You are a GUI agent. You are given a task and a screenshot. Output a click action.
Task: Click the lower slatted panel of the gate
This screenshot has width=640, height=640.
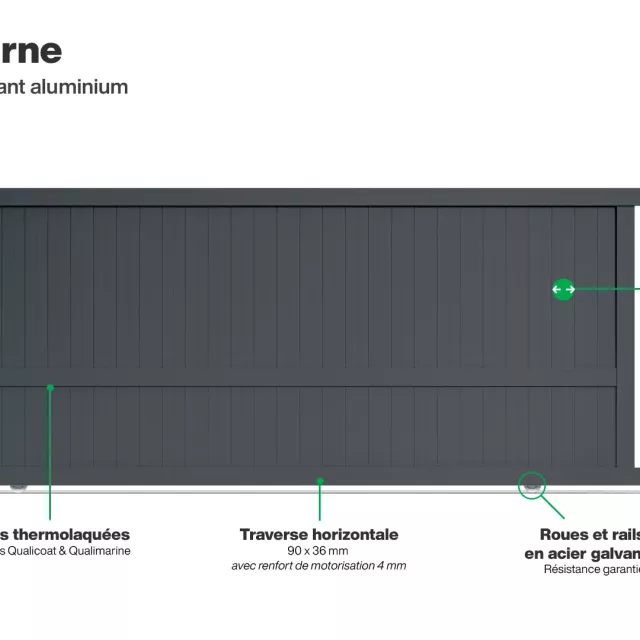tap(300, 427)
